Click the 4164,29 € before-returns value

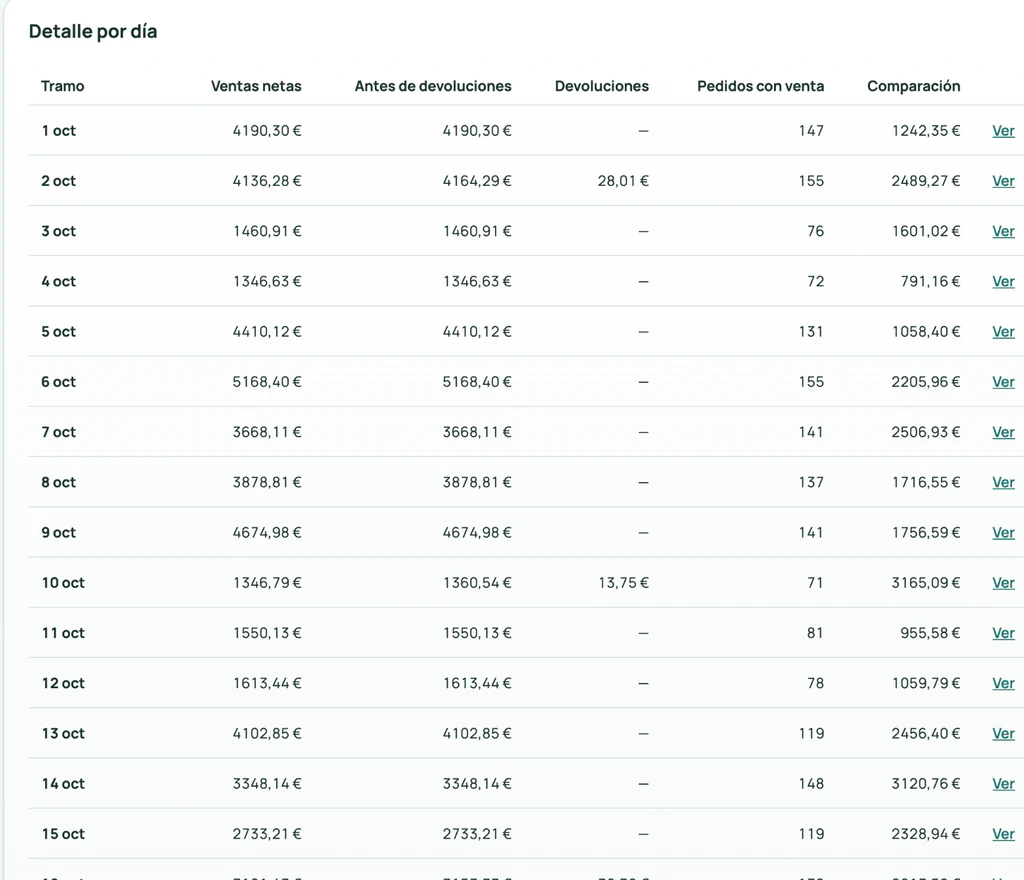[477, 181]
